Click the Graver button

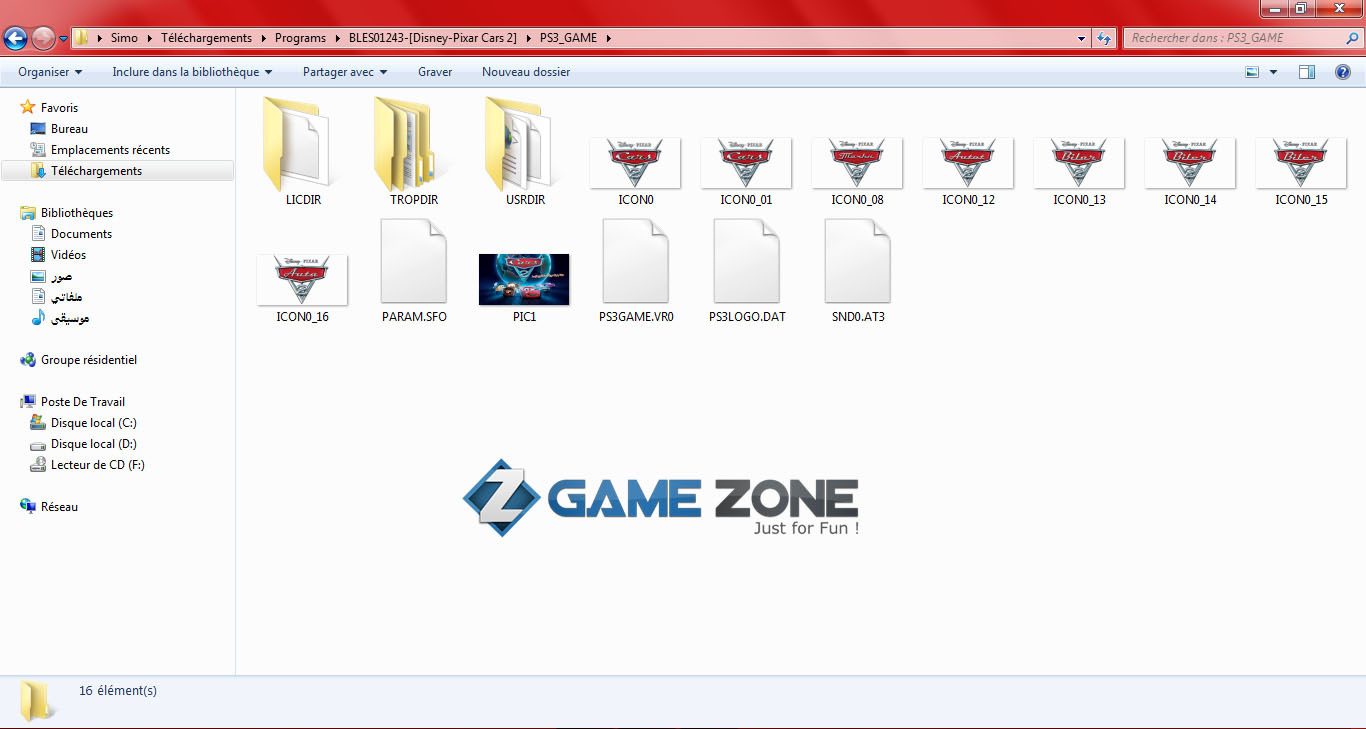(x=435, y=72)
